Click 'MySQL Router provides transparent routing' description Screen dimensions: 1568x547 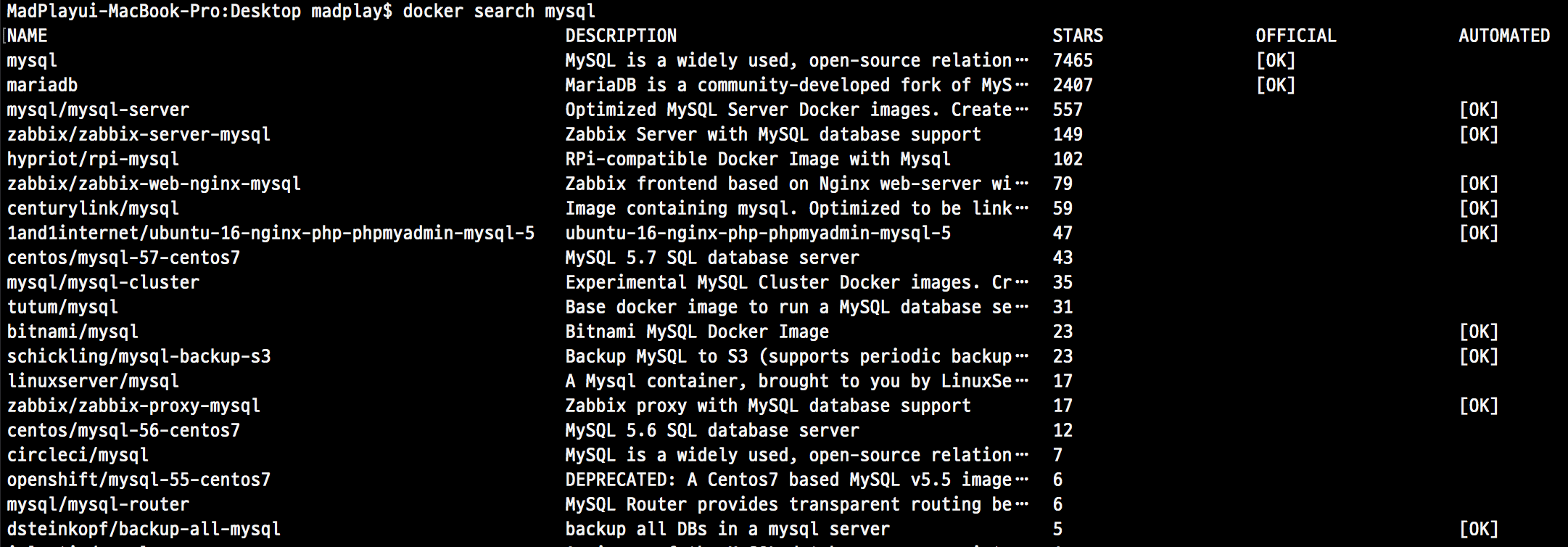click(797, 504)
